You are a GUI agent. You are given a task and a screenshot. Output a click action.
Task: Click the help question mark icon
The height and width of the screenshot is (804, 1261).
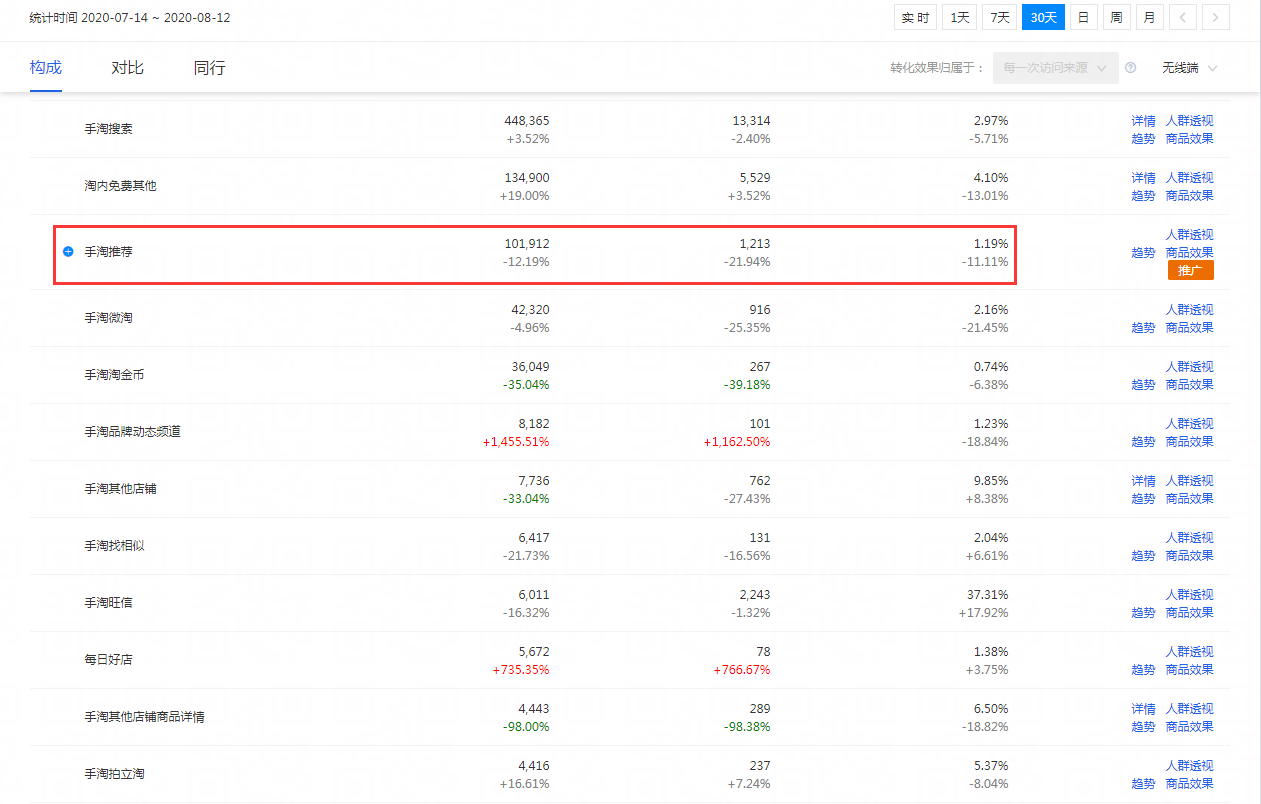click(x=1131, y=68)
